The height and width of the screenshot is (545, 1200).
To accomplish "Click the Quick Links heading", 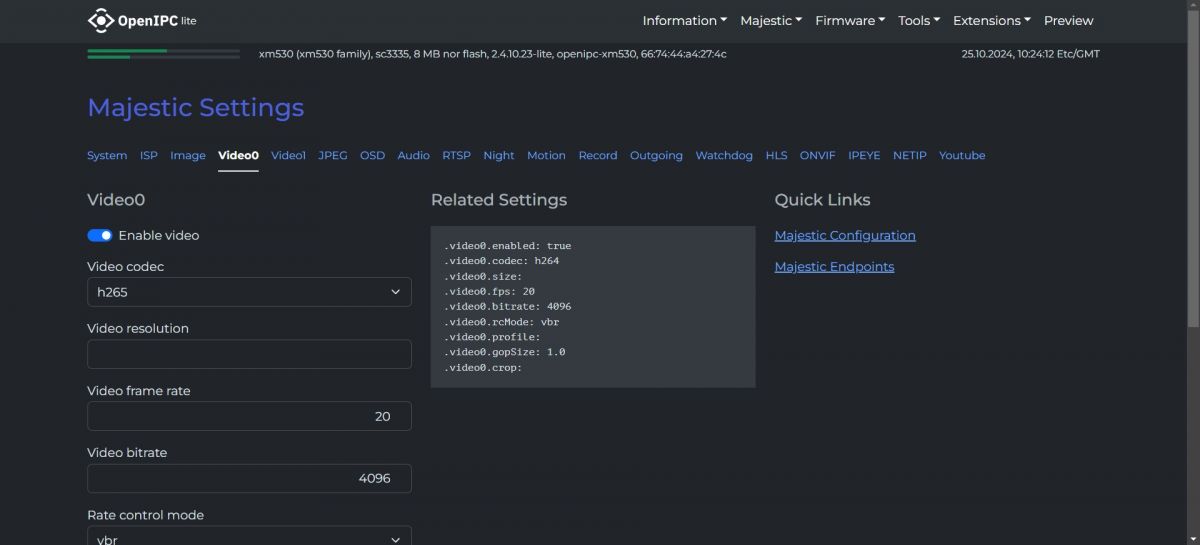I will click(x=822, y=200).
